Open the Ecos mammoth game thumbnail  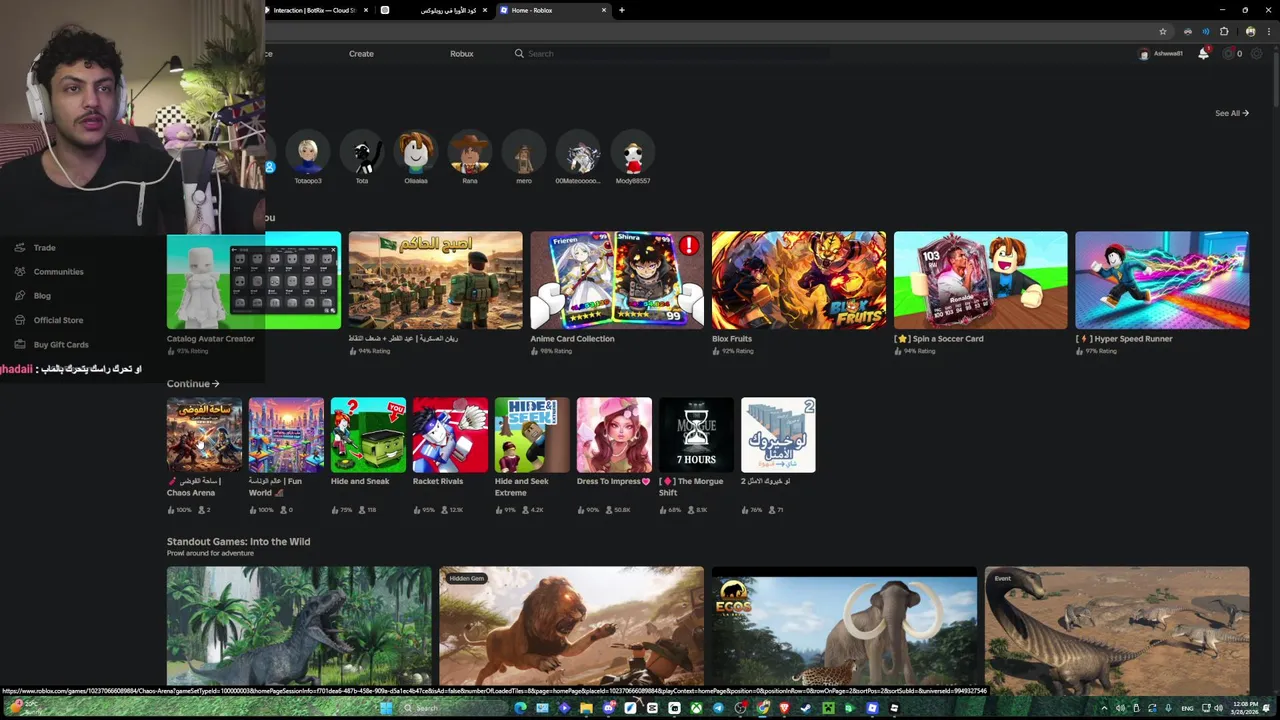click(844, 626)
